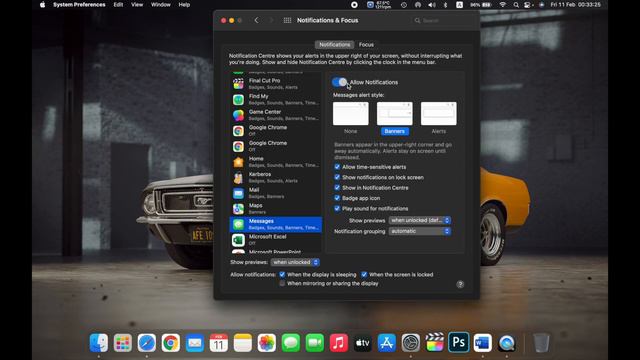Click the help question mark button
This screenshot has height=360, width=640.
tap(460, 284)
